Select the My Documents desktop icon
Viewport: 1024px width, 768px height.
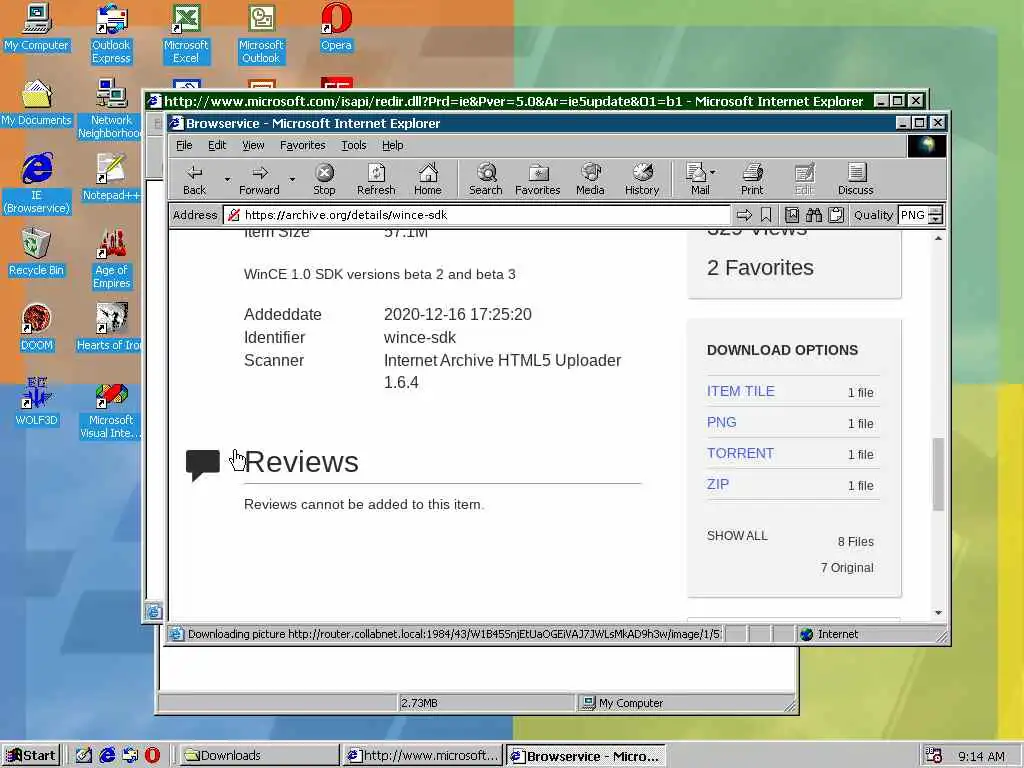(x=37, y=103)
